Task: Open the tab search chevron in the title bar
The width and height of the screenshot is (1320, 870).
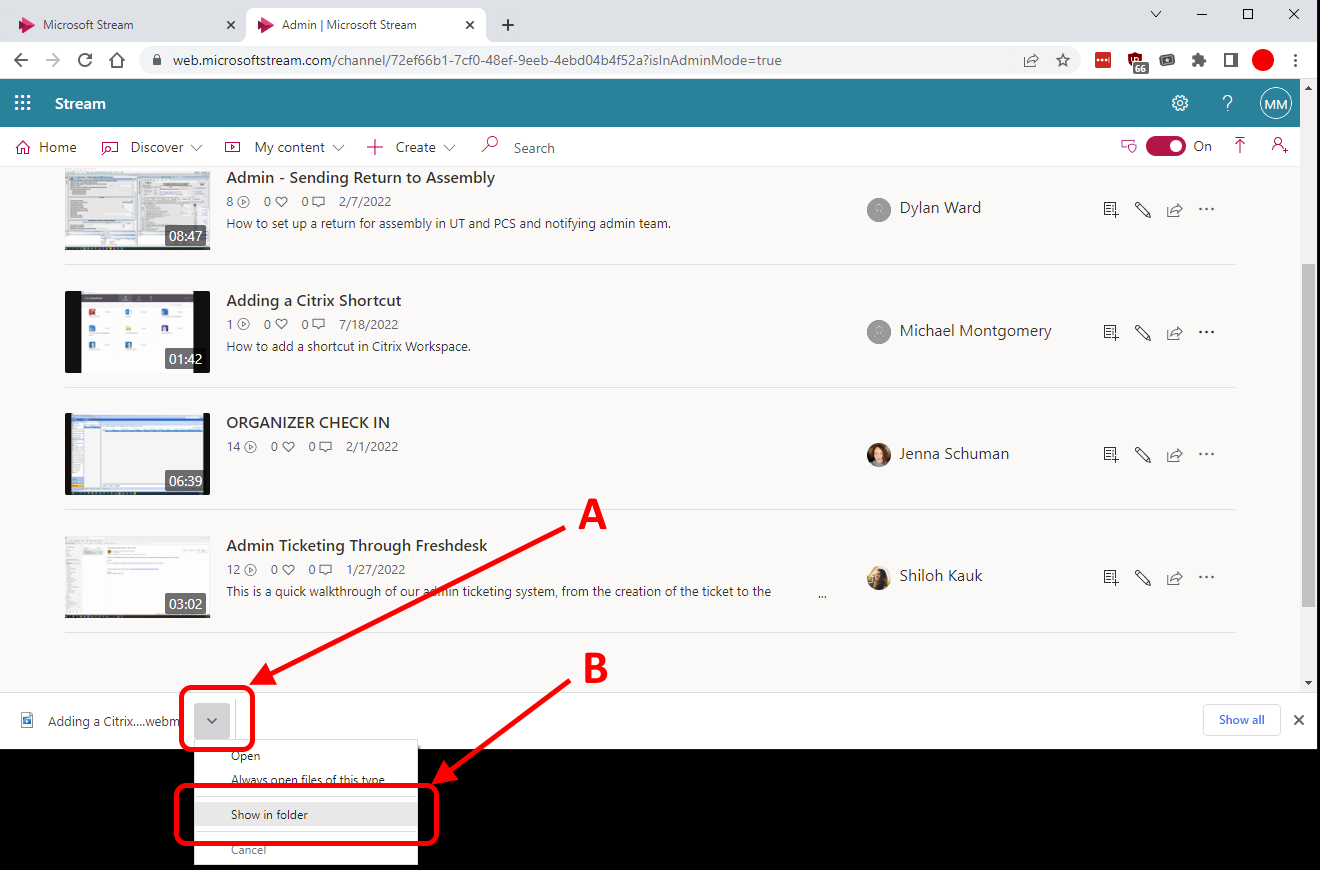Action: [x=1156, y=14]
